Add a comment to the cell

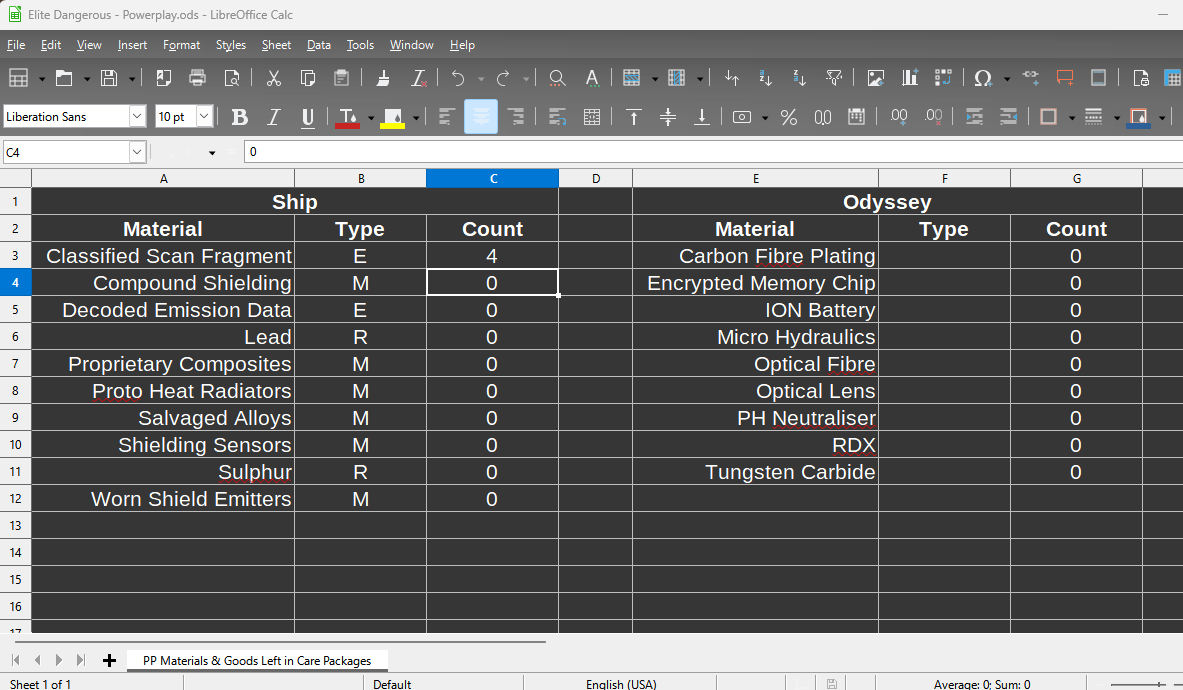click(x=1065, y=78)
